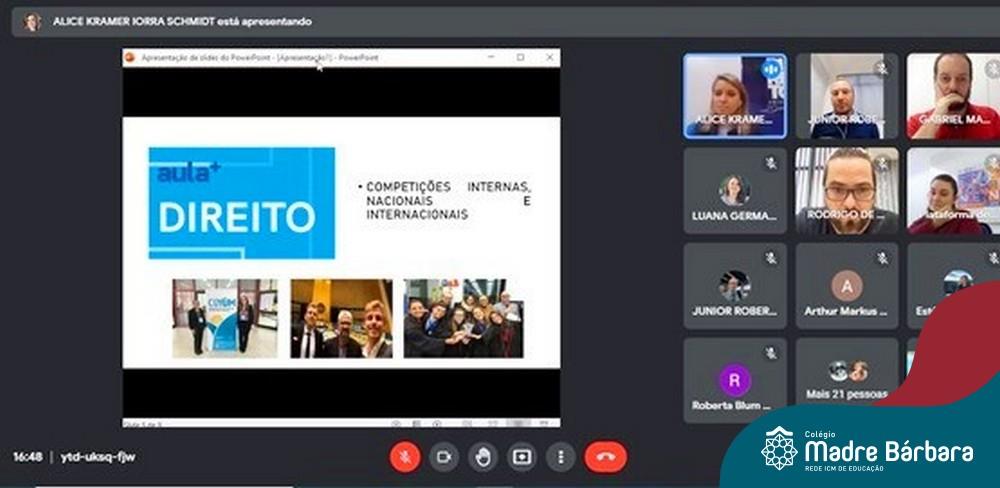Click the 'ALICE KRAMER IORRA SCHMIDT está apresentando' banner text
Image resolution: width=1000 pixels, height=488 pixels.
point(182,22)
